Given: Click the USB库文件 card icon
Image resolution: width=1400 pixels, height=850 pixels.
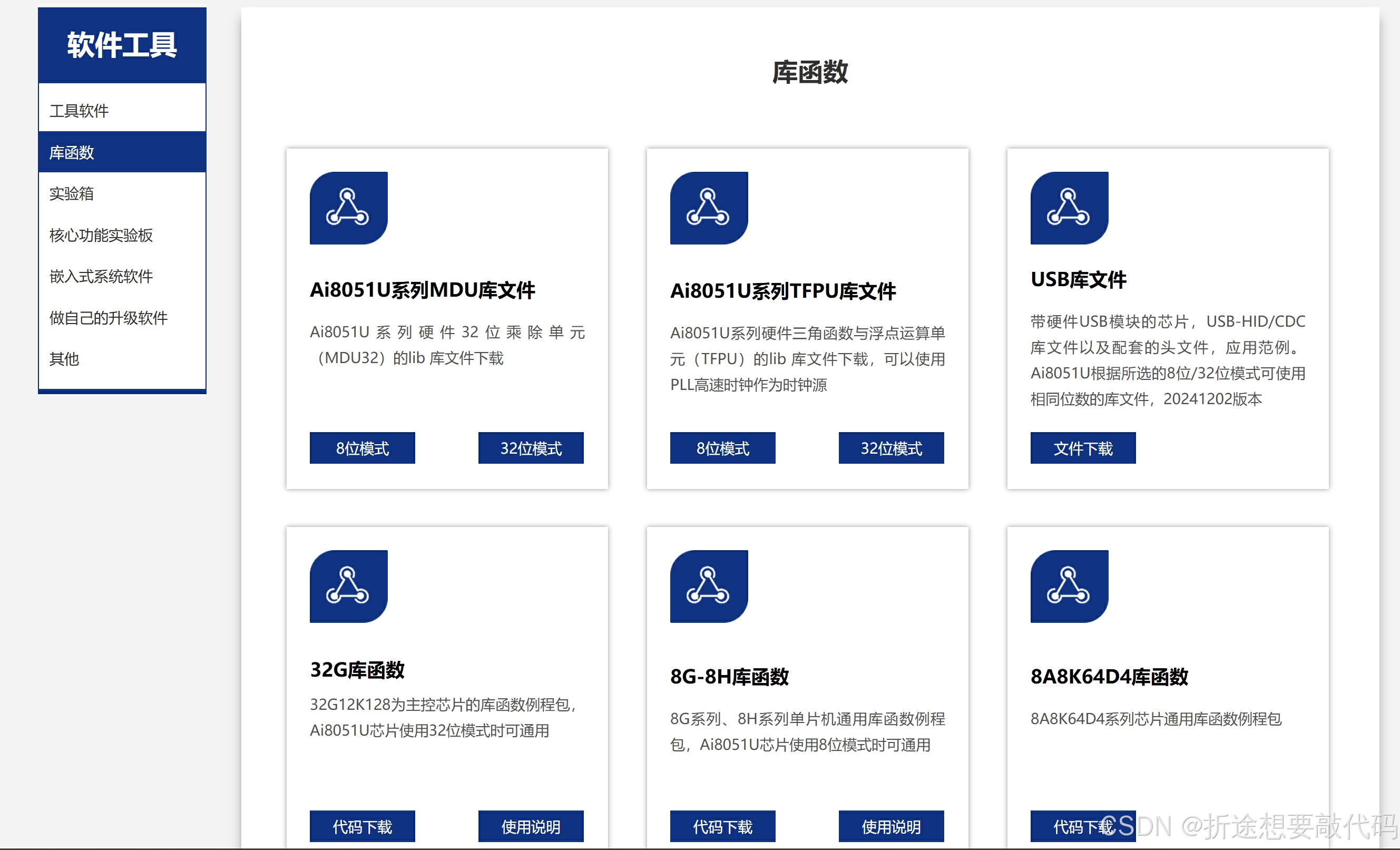Looking at the screenshot, I should point(1069,208).
